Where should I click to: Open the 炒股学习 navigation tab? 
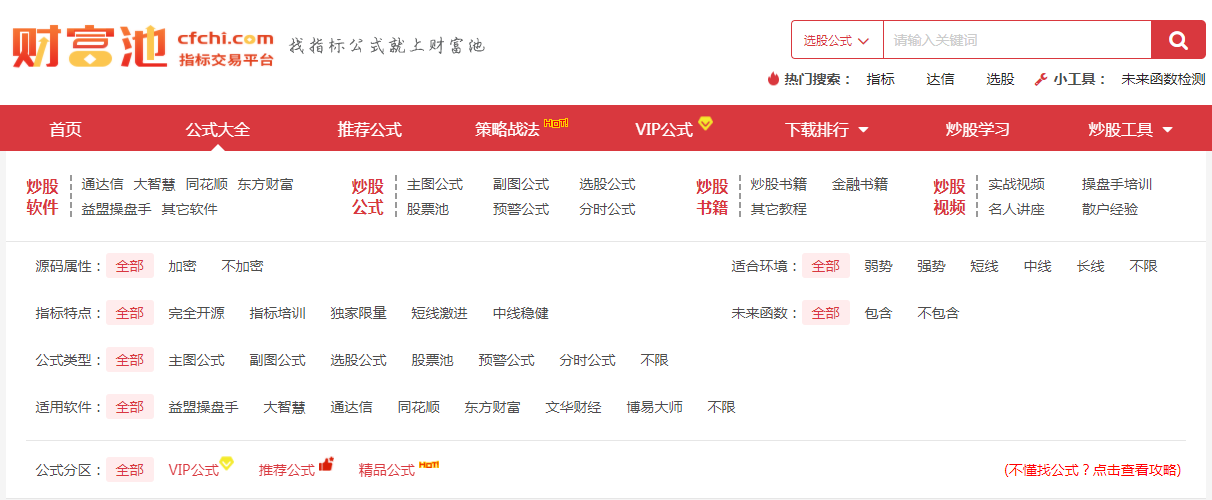click(x=978, y=129)
